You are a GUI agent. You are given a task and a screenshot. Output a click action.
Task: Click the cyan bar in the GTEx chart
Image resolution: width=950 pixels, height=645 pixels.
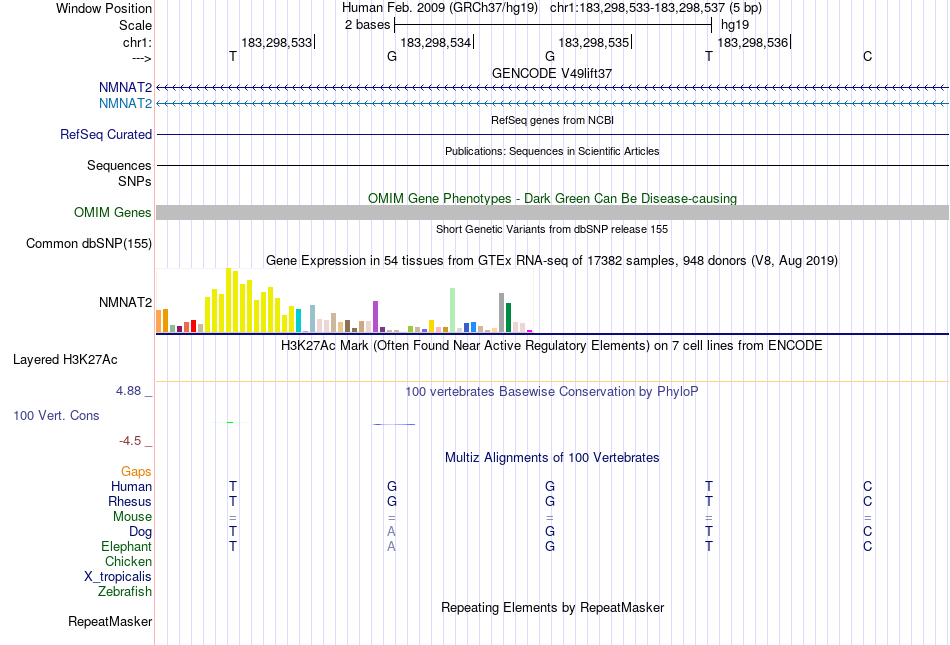click(x=298, y=320)
